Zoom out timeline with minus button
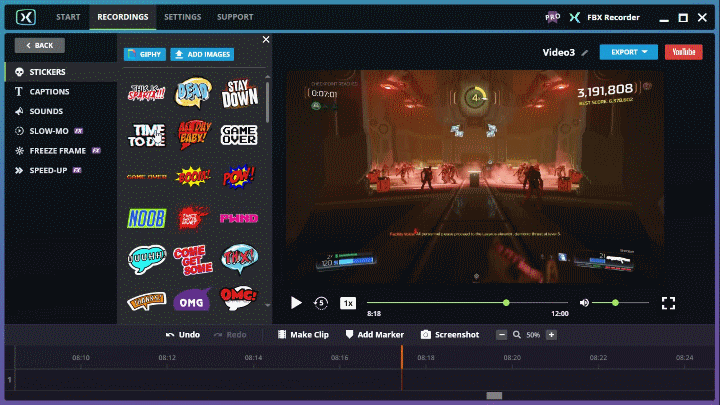This screenshot has width=720, height=405. (x=501, y=335)
